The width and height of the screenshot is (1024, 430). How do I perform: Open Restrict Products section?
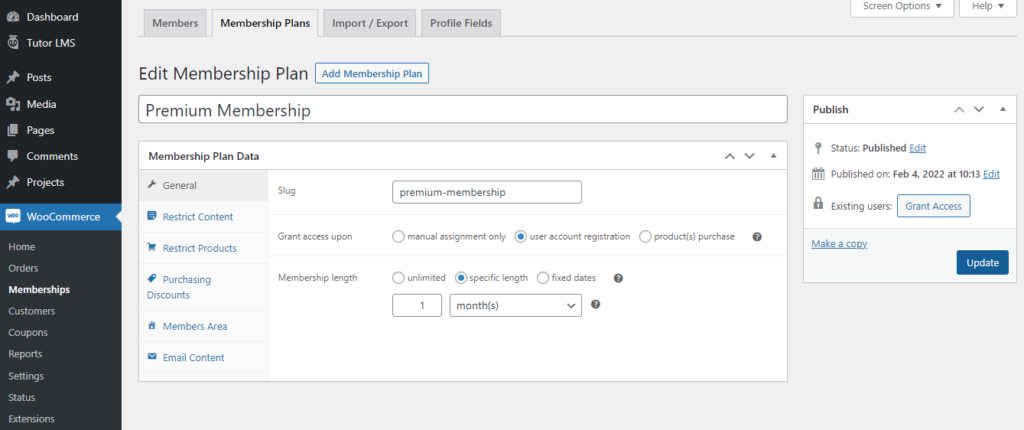(204, 248)
